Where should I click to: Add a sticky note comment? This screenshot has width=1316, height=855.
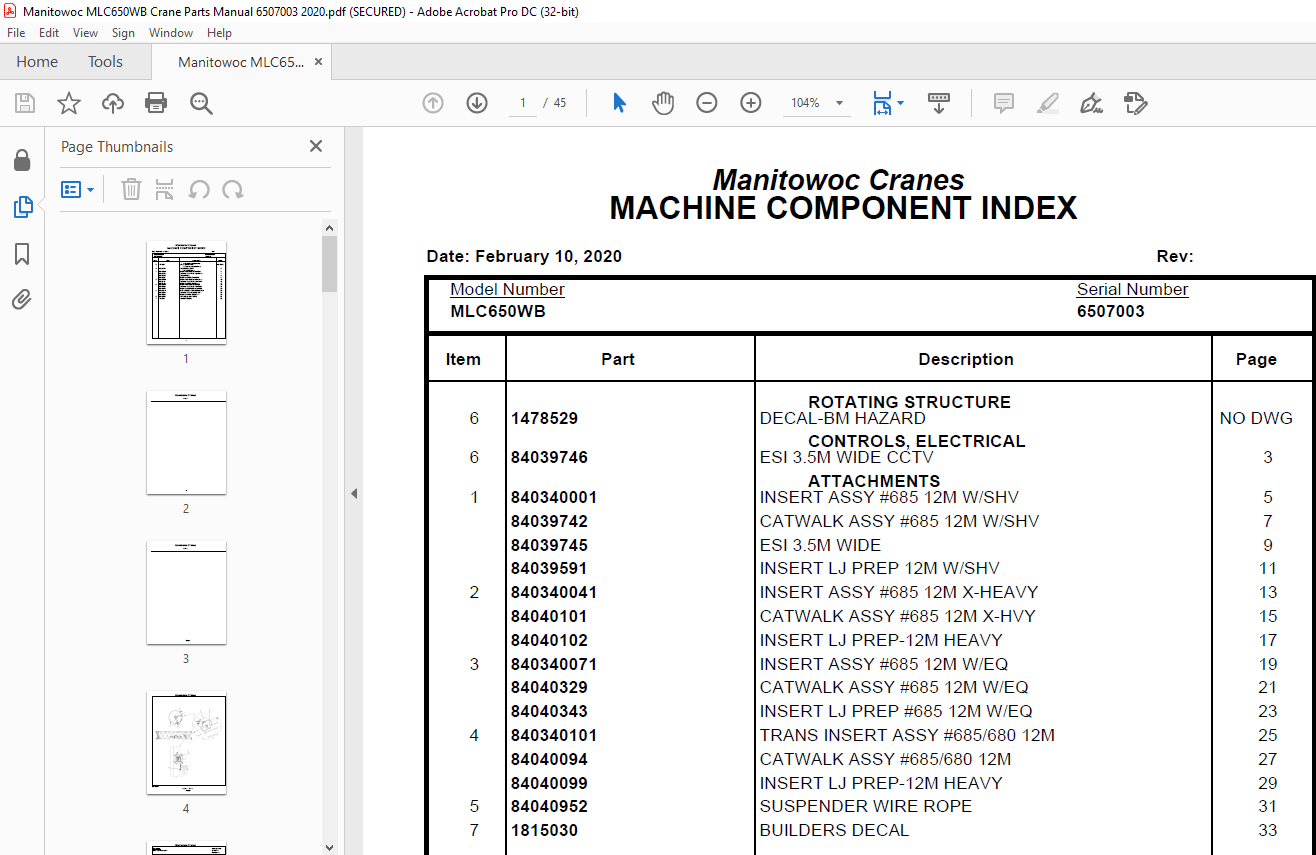[x=1004, y=103]
